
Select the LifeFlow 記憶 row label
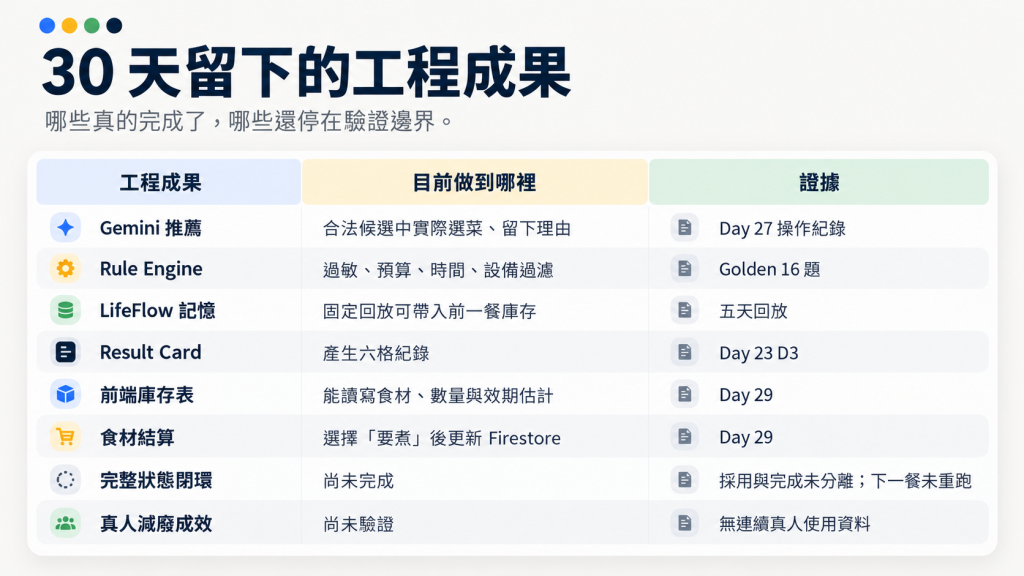click(157, 311)
